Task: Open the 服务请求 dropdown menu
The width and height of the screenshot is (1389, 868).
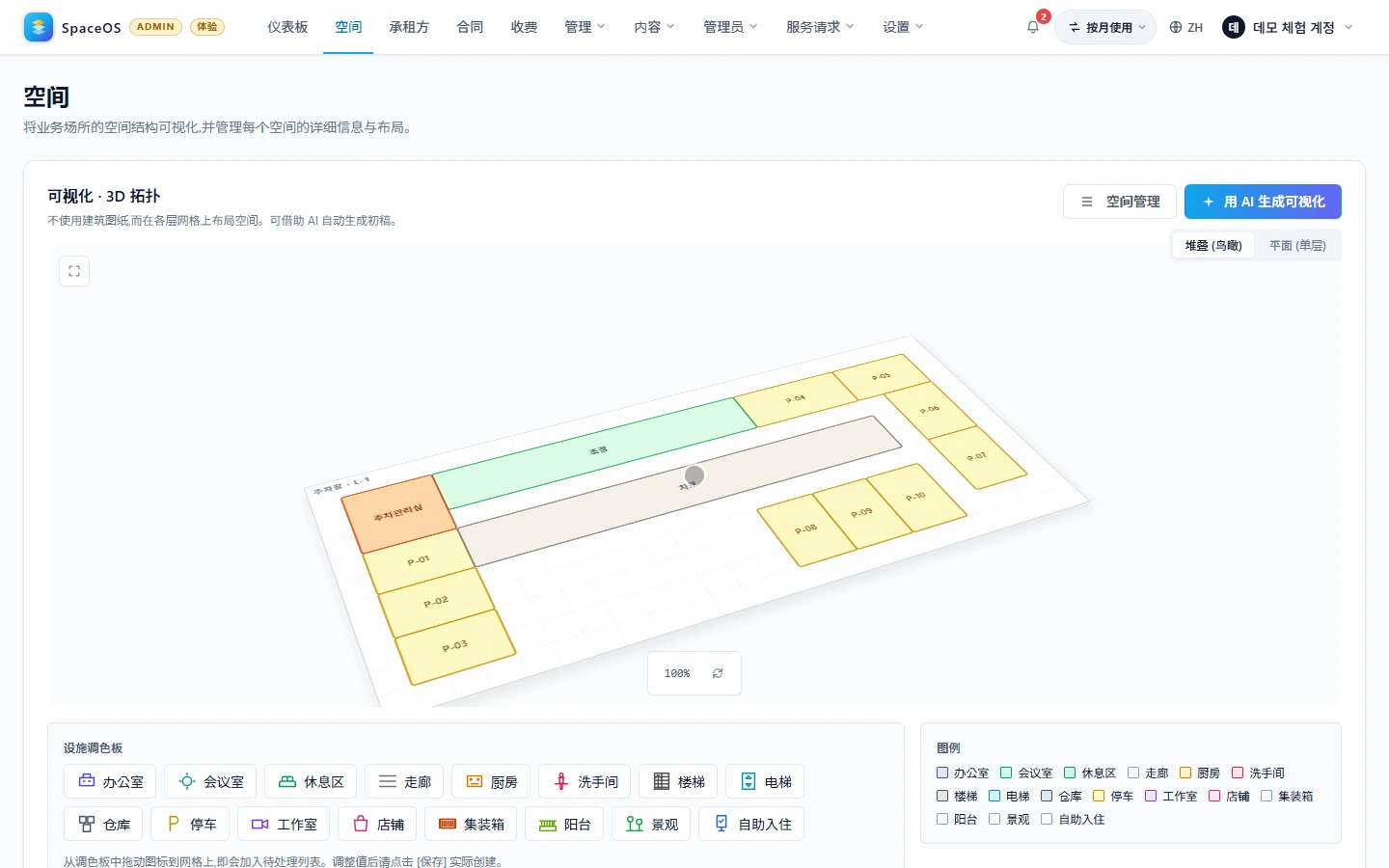Action: [820, 27]
